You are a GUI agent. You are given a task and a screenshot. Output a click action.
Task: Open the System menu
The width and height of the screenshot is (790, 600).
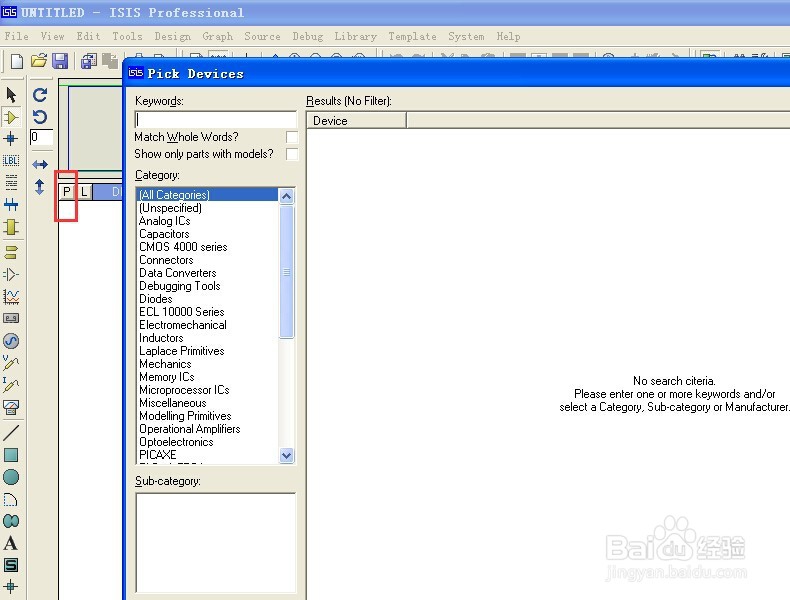click(467, 36)
